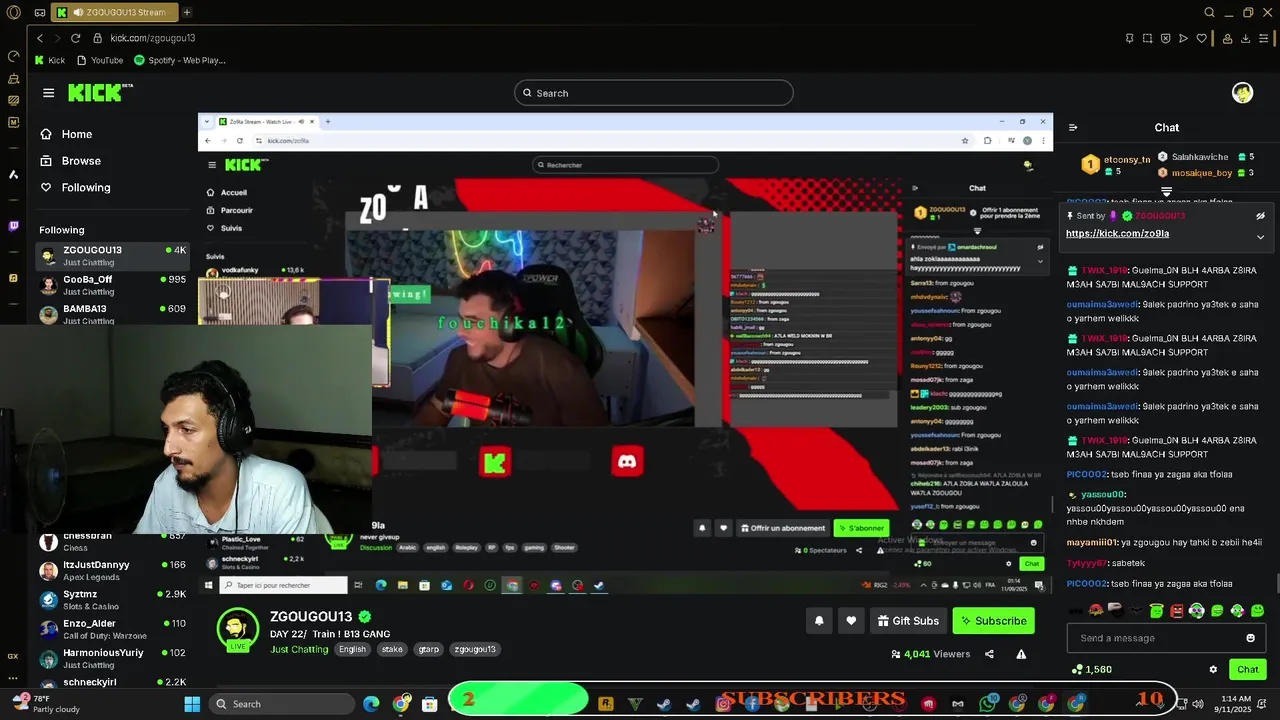Viewport: 1280px width, 720px height.
Task: Click the kick.com/zgougou13 address bar
Action: pos(152,38)
